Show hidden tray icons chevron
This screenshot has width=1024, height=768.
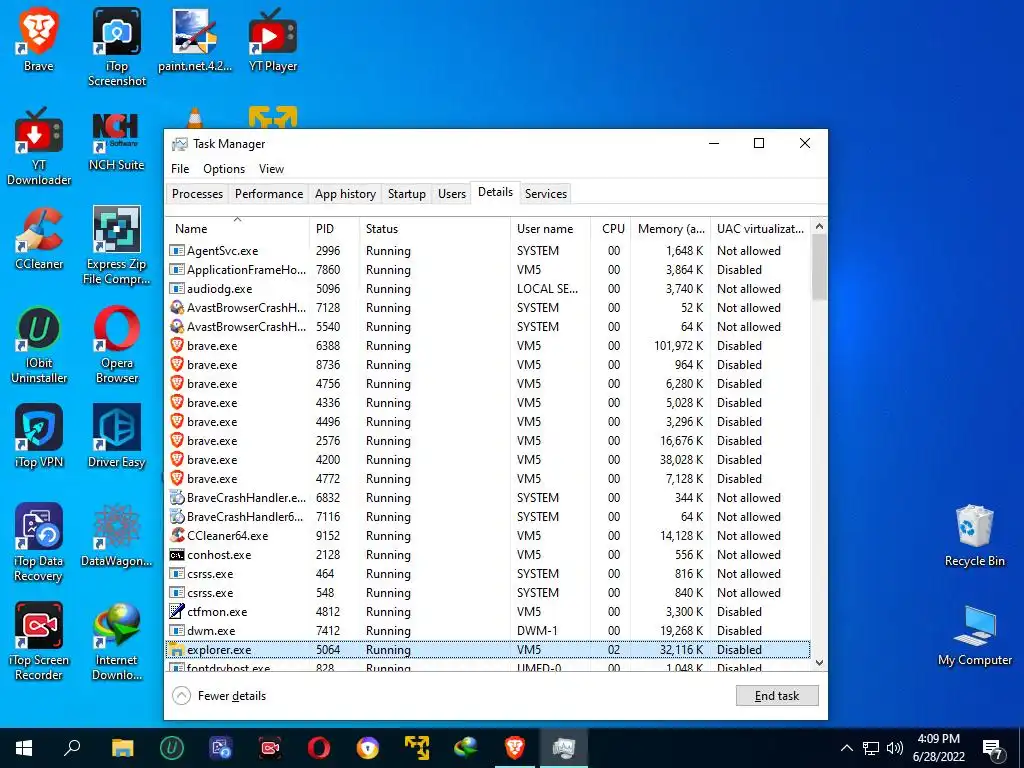point(846,748)
